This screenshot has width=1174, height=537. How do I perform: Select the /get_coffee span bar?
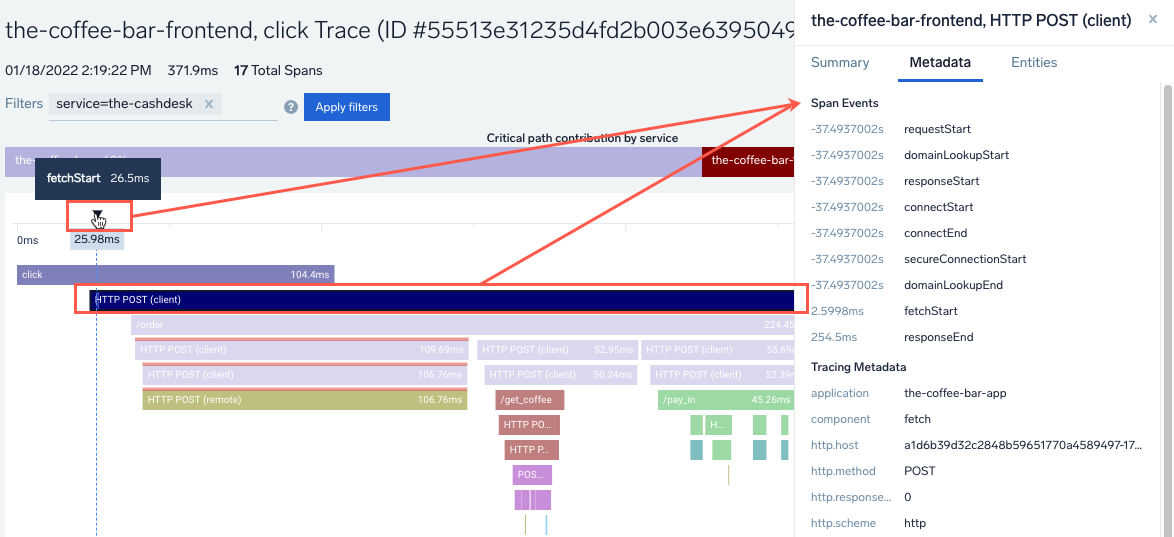(530, 400)
